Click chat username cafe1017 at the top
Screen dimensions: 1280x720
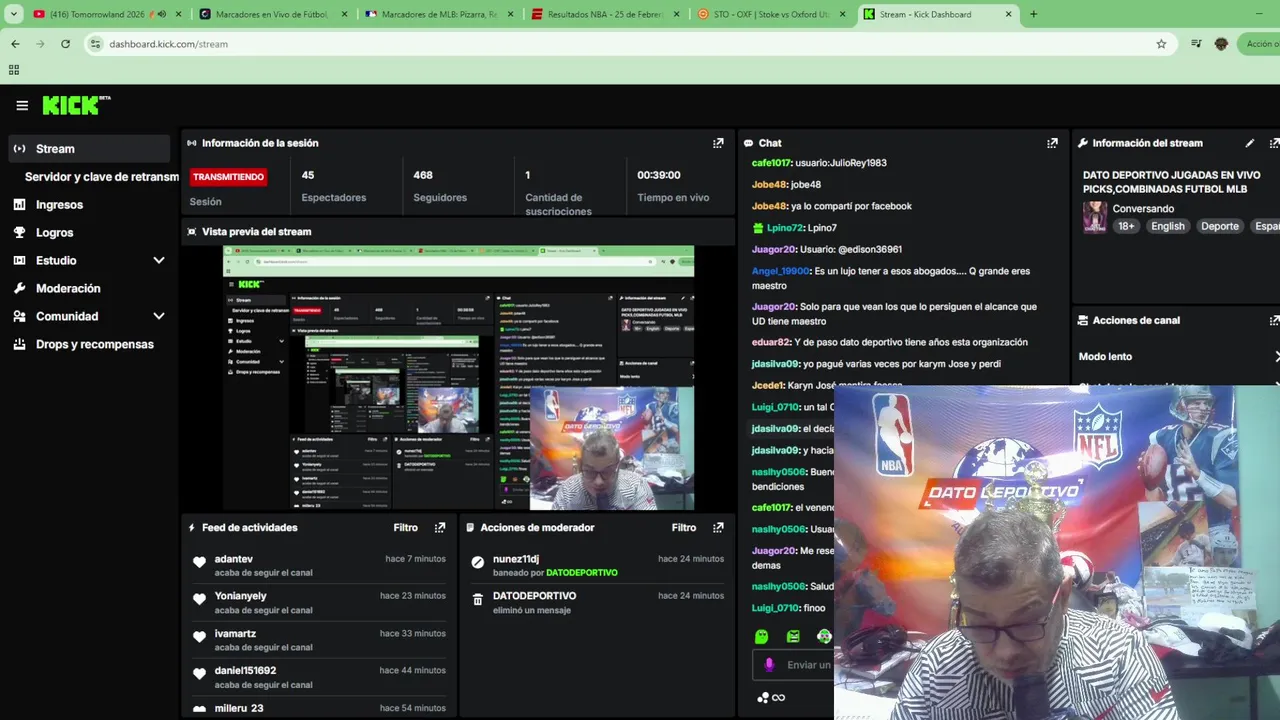(x=771, y=163)
